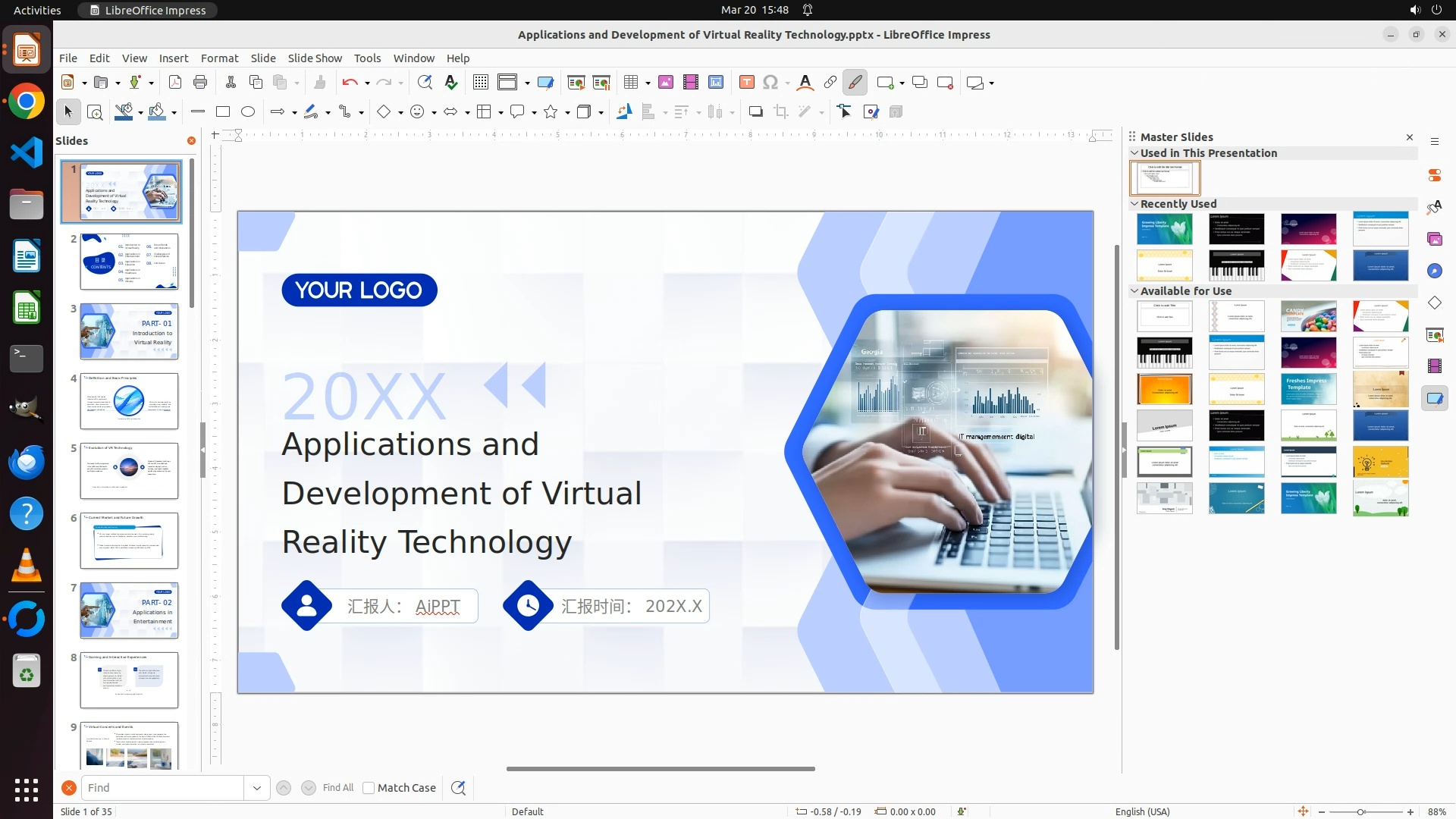The height and width of the screenshot is (819, 1456).
Task: Click the Display Grid toolbar icon
Action: pyautogui.click(x=480, y=83)
